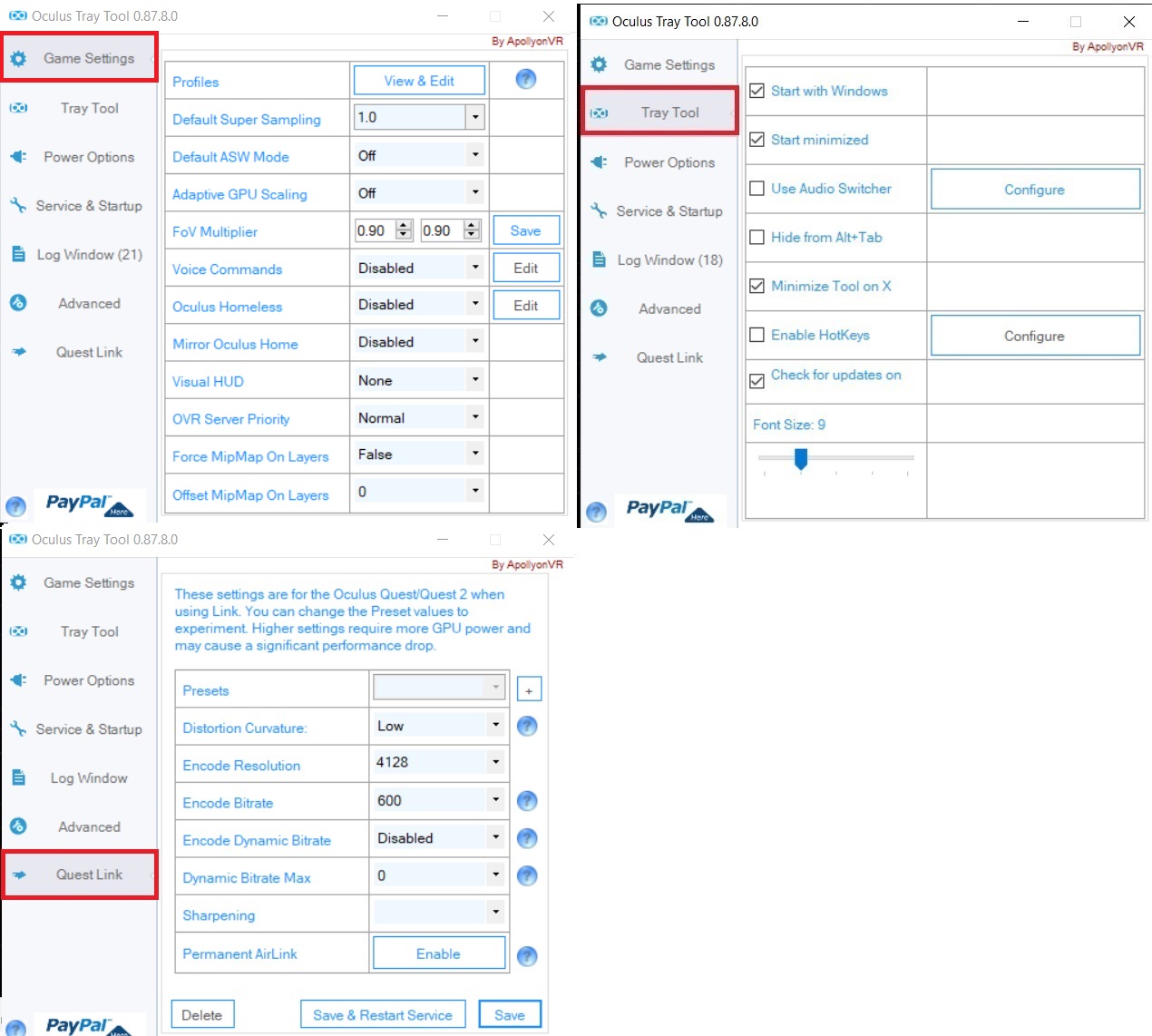Click the Power Options plug icon in the top-left window
1152x1036 pixels.
pyautogui.click(x=18, y=157)
